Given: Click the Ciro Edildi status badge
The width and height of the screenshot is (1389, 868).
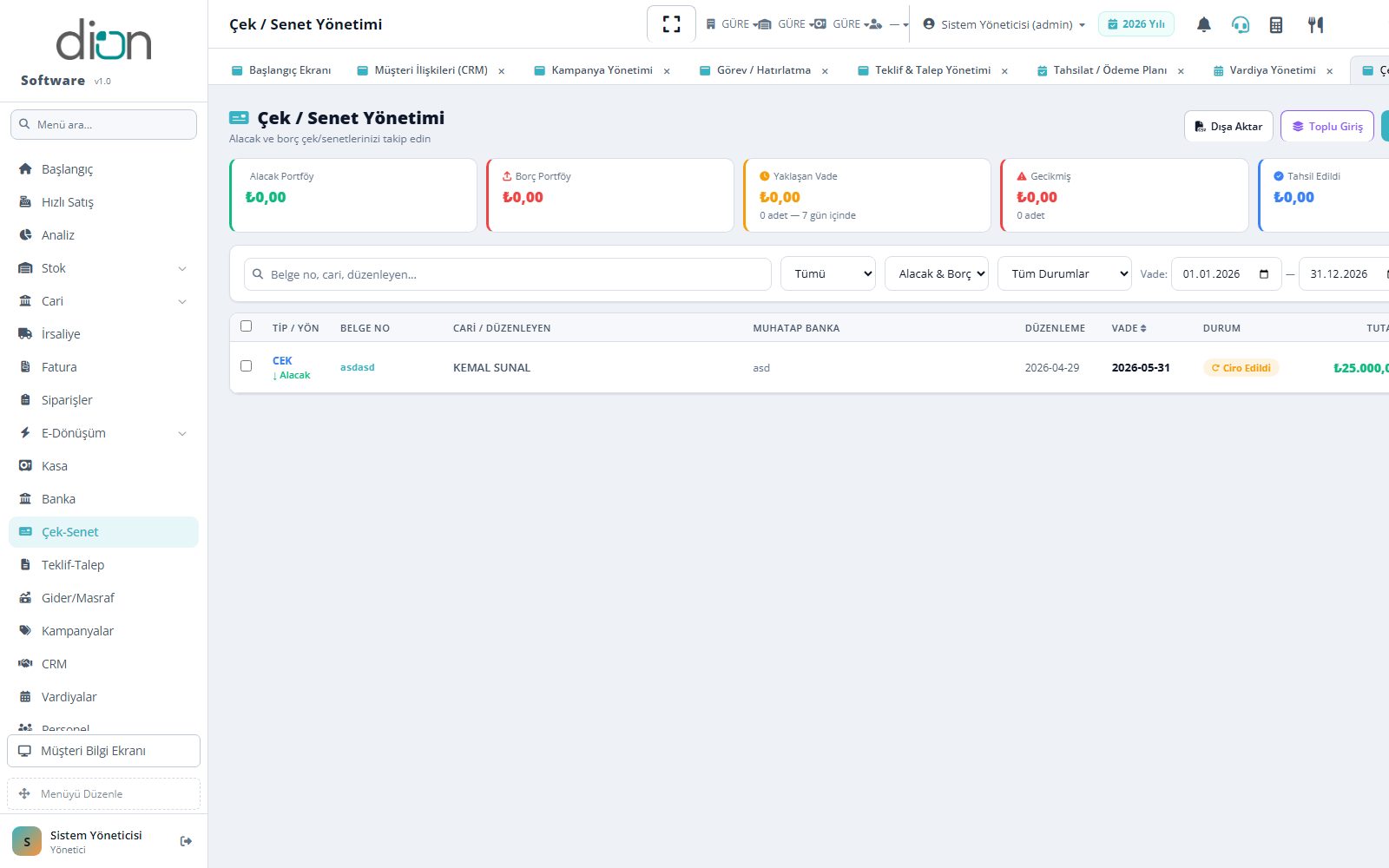Looking at the screenshot, I should click(x=1241, y=368).
